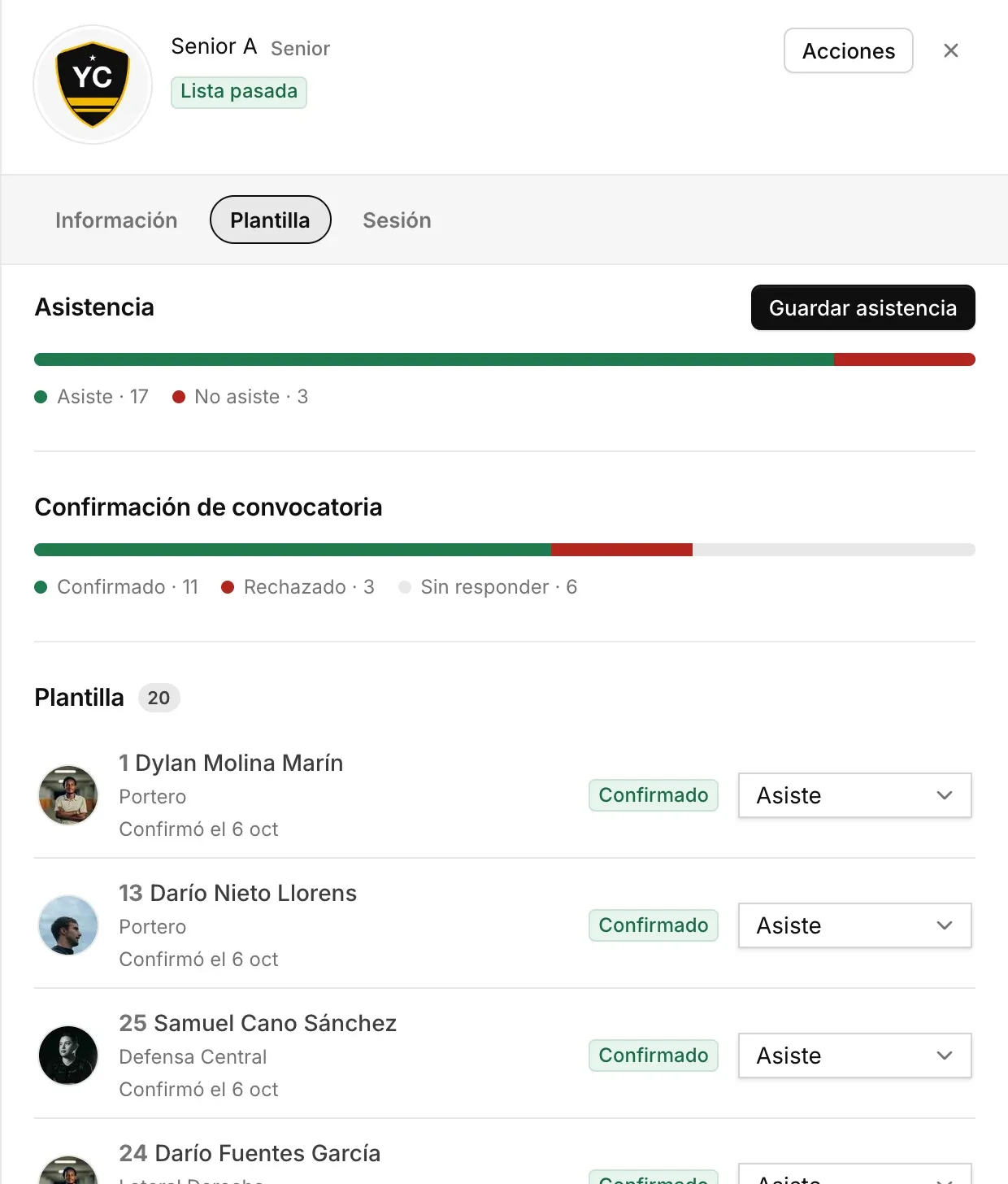
Task: Open the Sesión tab
Action: pos(397,220)
